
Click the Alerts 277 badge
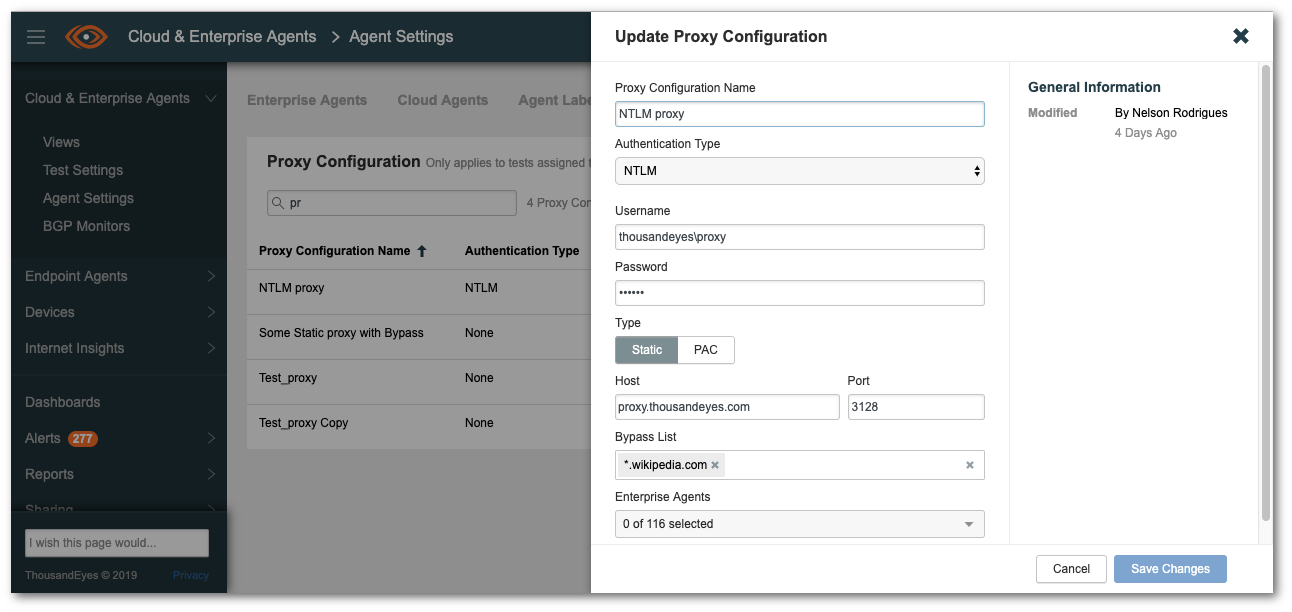(82, 439)
